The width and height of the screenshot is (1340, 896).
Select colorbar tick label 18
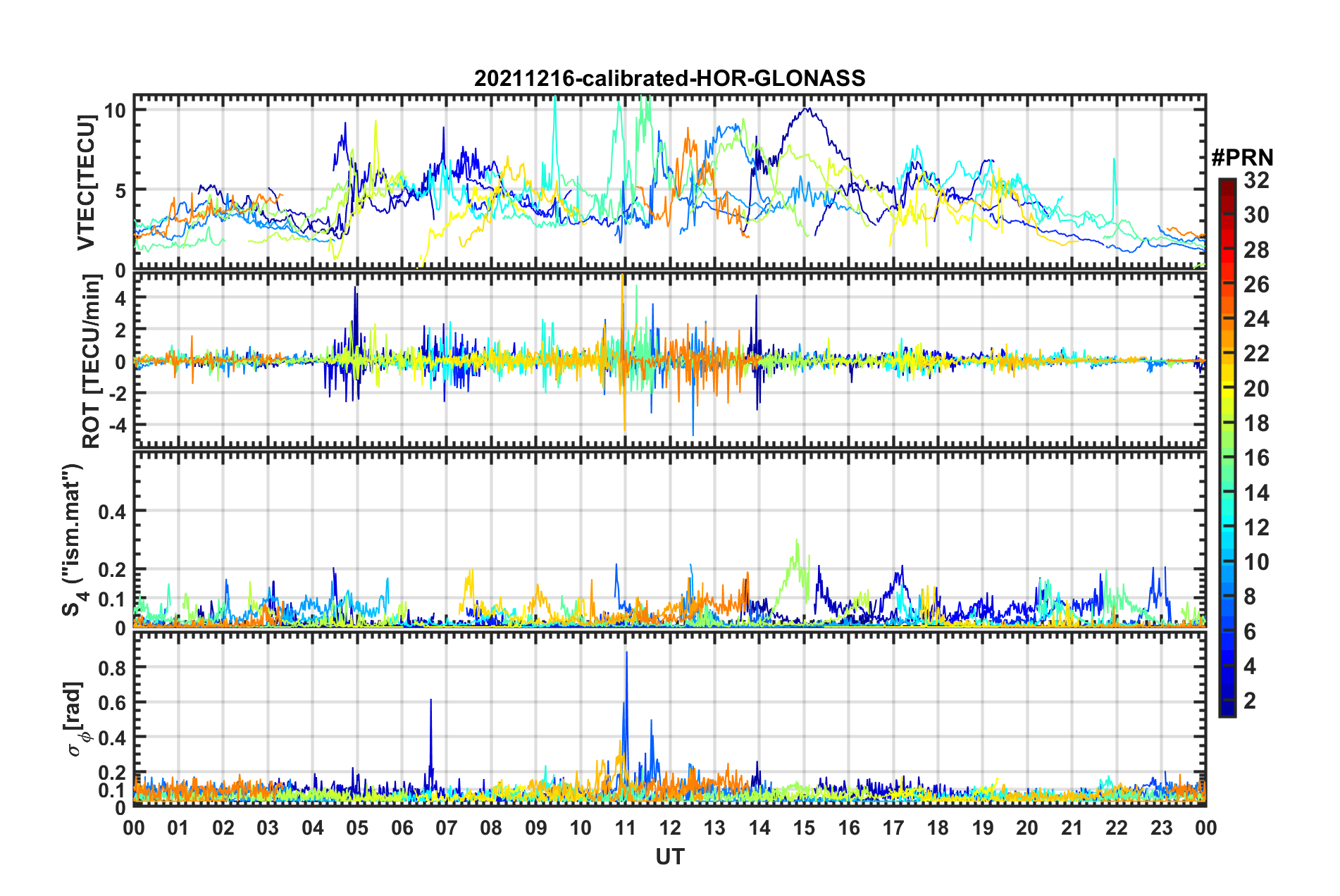click(1256, 423)
